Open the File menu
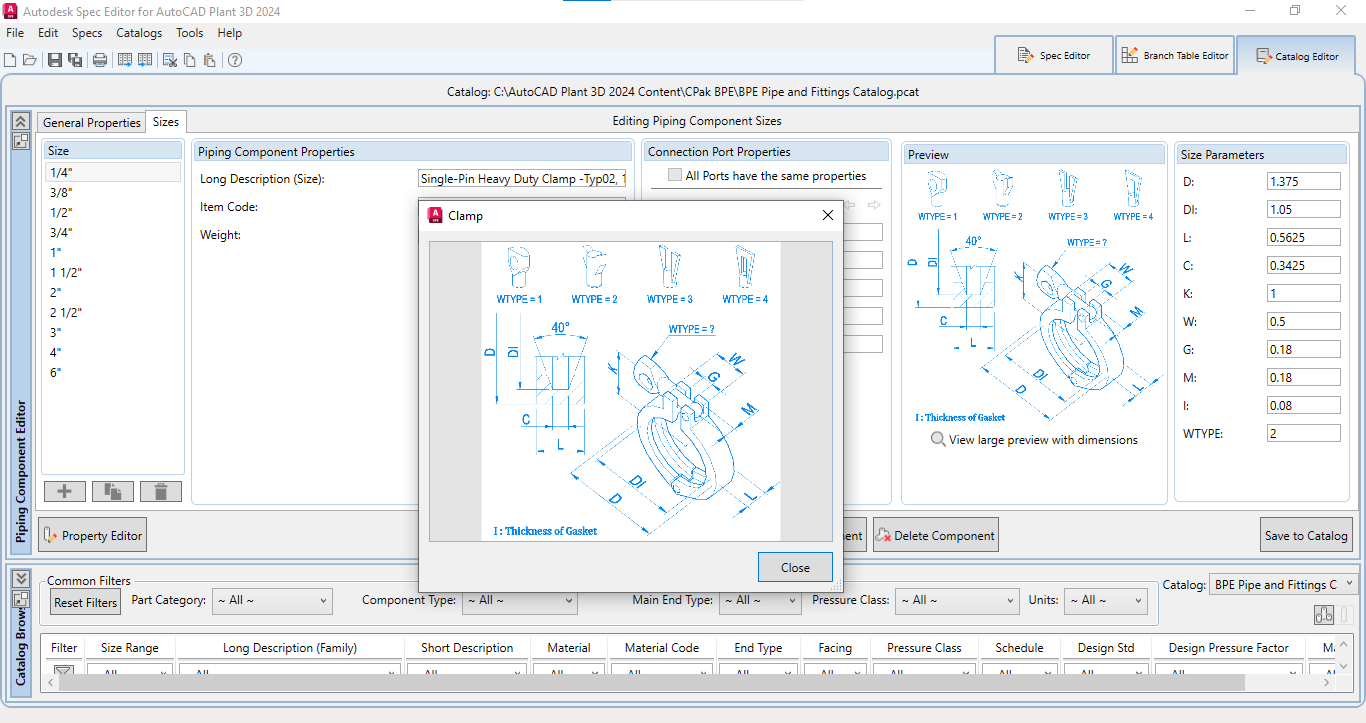Viewport: 1366px width, 723px height. pos(15,33)
